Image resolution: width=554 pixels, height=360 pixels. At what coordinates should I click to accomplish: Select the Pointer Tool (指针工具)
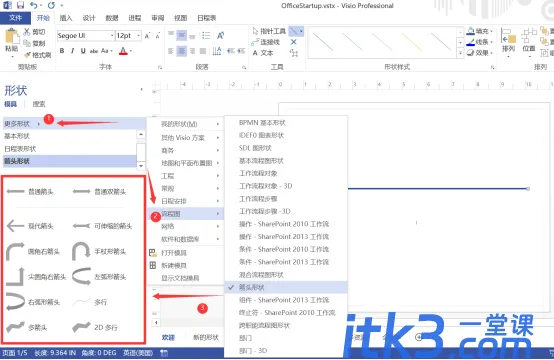(269, 31)
